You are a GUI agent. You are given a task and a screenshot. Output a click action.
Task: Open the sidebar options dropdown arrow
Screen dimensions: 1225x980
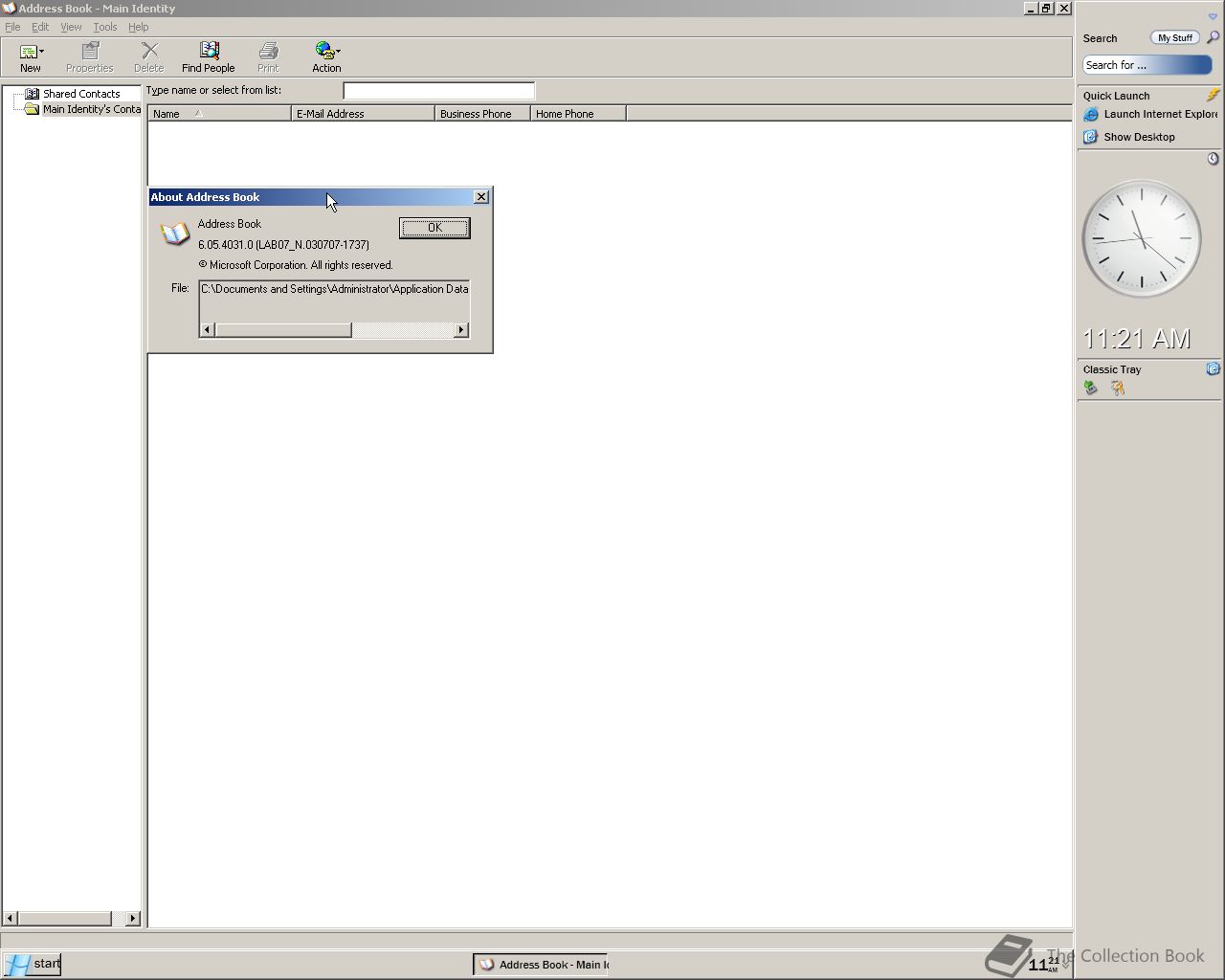pos(1213,16)
